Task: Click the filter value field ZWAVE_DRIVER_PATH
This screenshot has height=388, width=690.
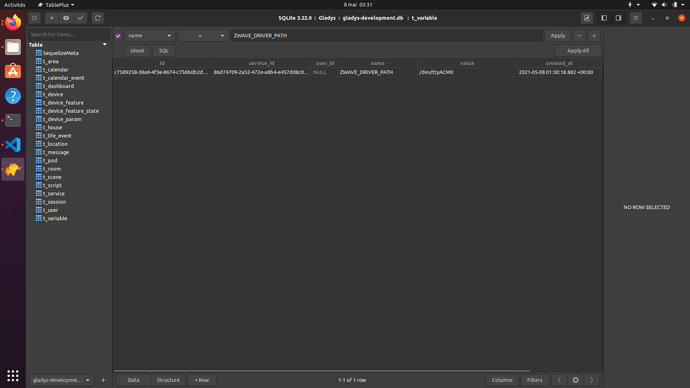Action: [x=386, y=36]
